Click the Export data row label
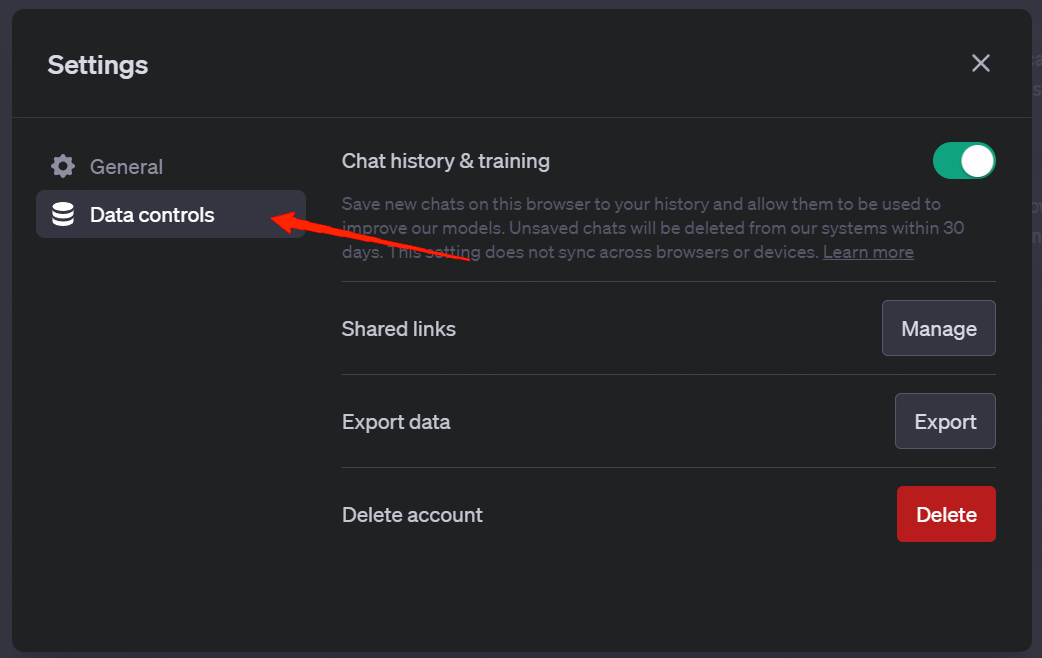Viewport: 1042px width, 658px height. pyautogui.click(x=396, y=421)
